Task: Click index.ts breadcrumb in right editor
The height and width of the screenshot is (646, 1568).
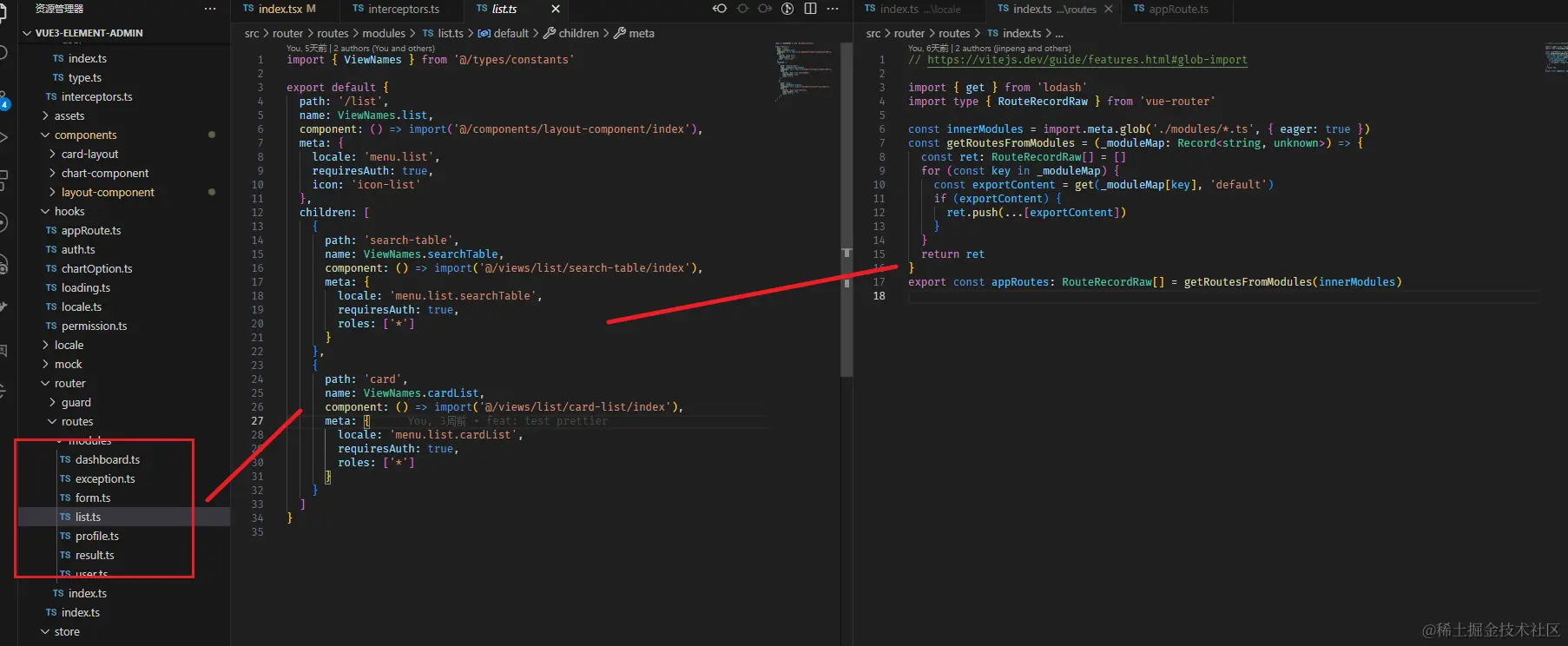Action: coord(1014,33)
